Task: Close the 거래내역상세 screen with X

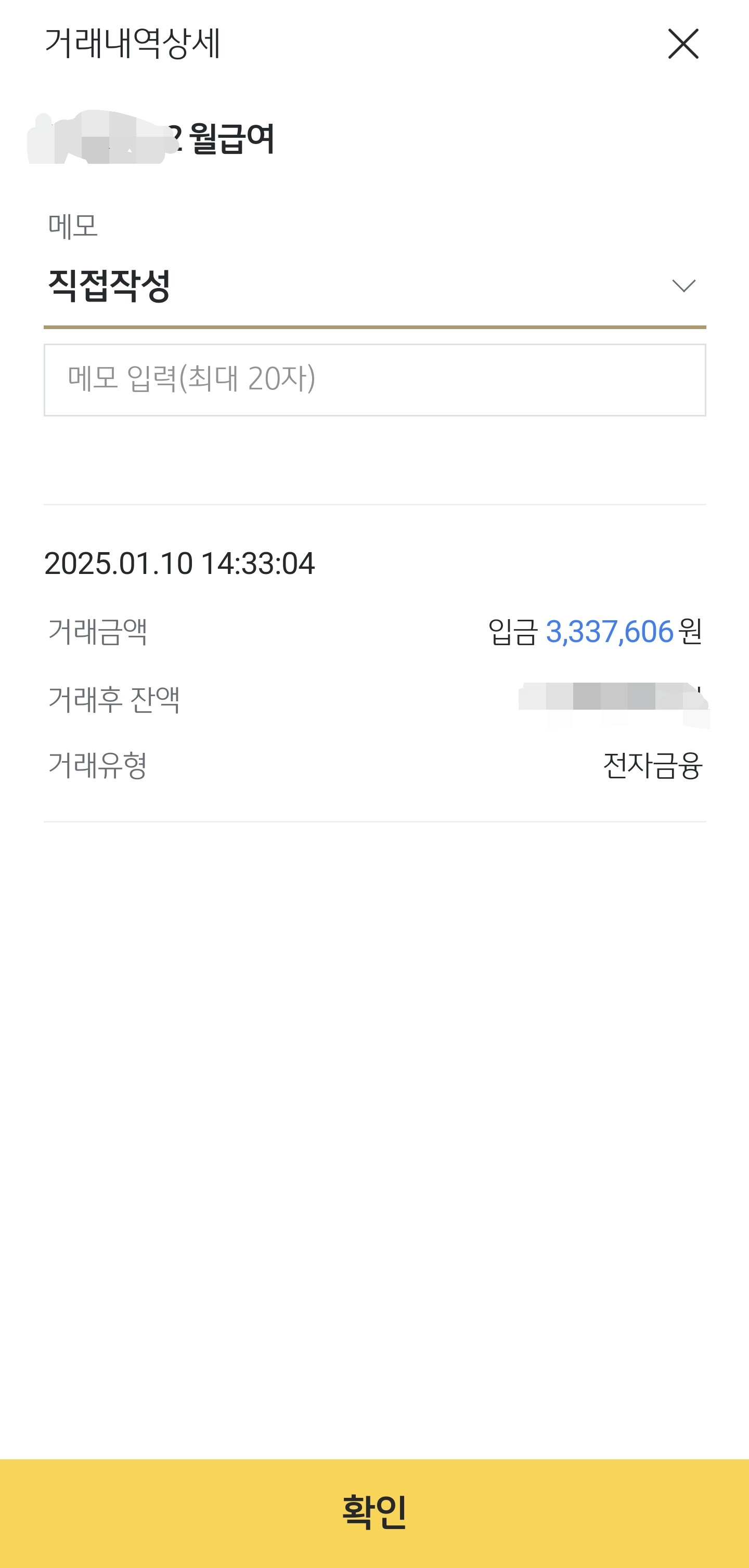Action: tap(682, 44)
